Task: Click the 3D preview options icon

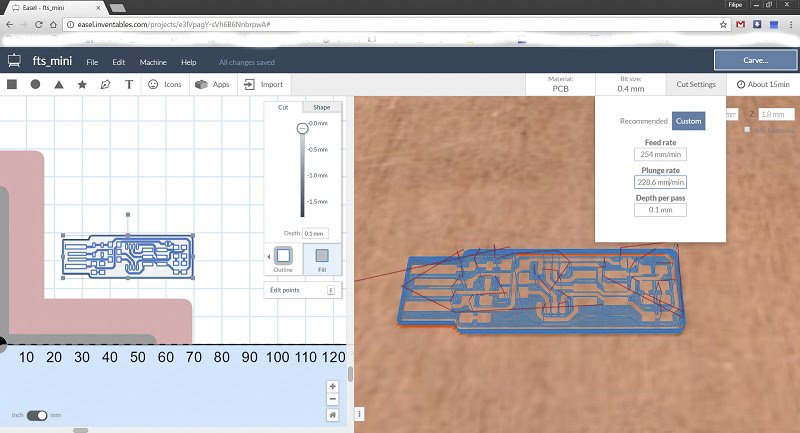Action: click(359, 414)
